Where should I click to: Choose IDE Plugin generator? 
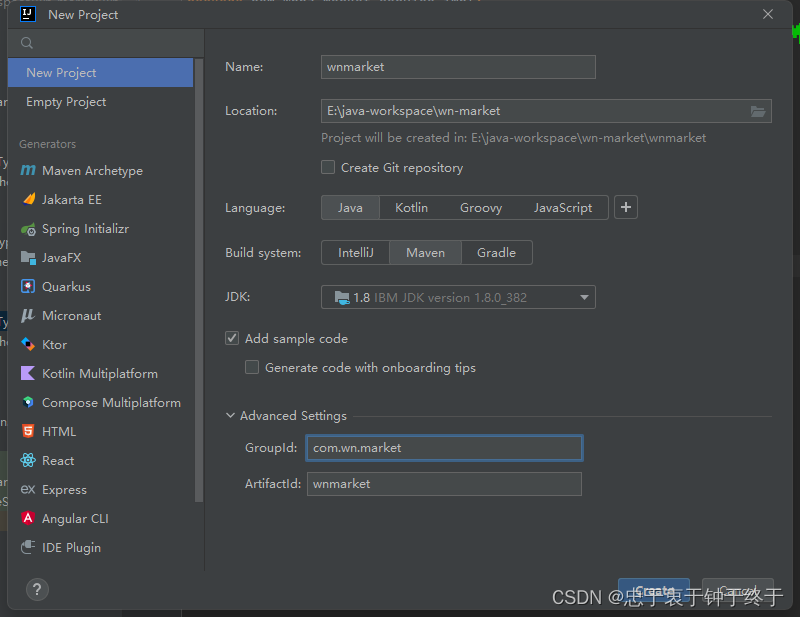click(x=101, y=548)
